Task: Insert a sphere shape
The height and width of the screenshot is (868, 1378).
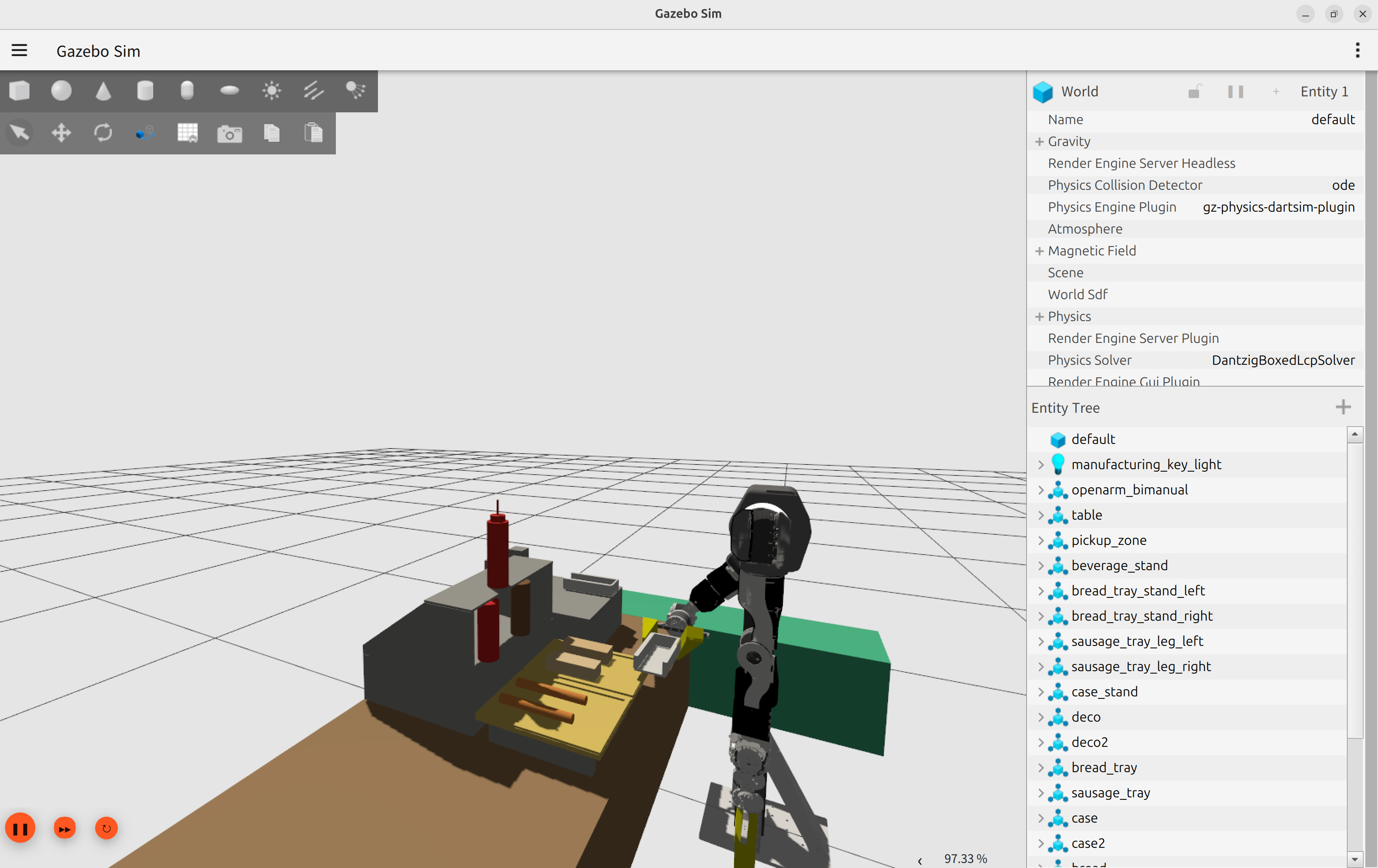Action: point(61,90)
